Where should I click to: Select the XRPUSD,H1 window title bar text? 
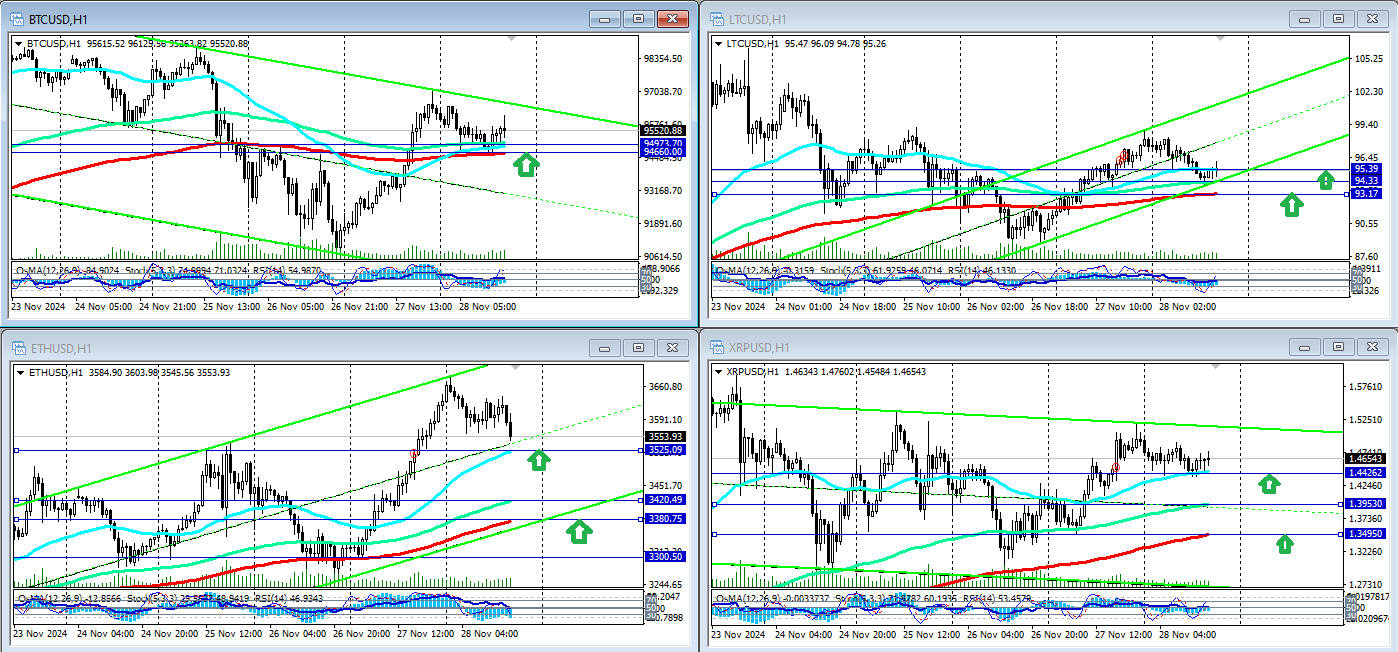click(758, 347)
